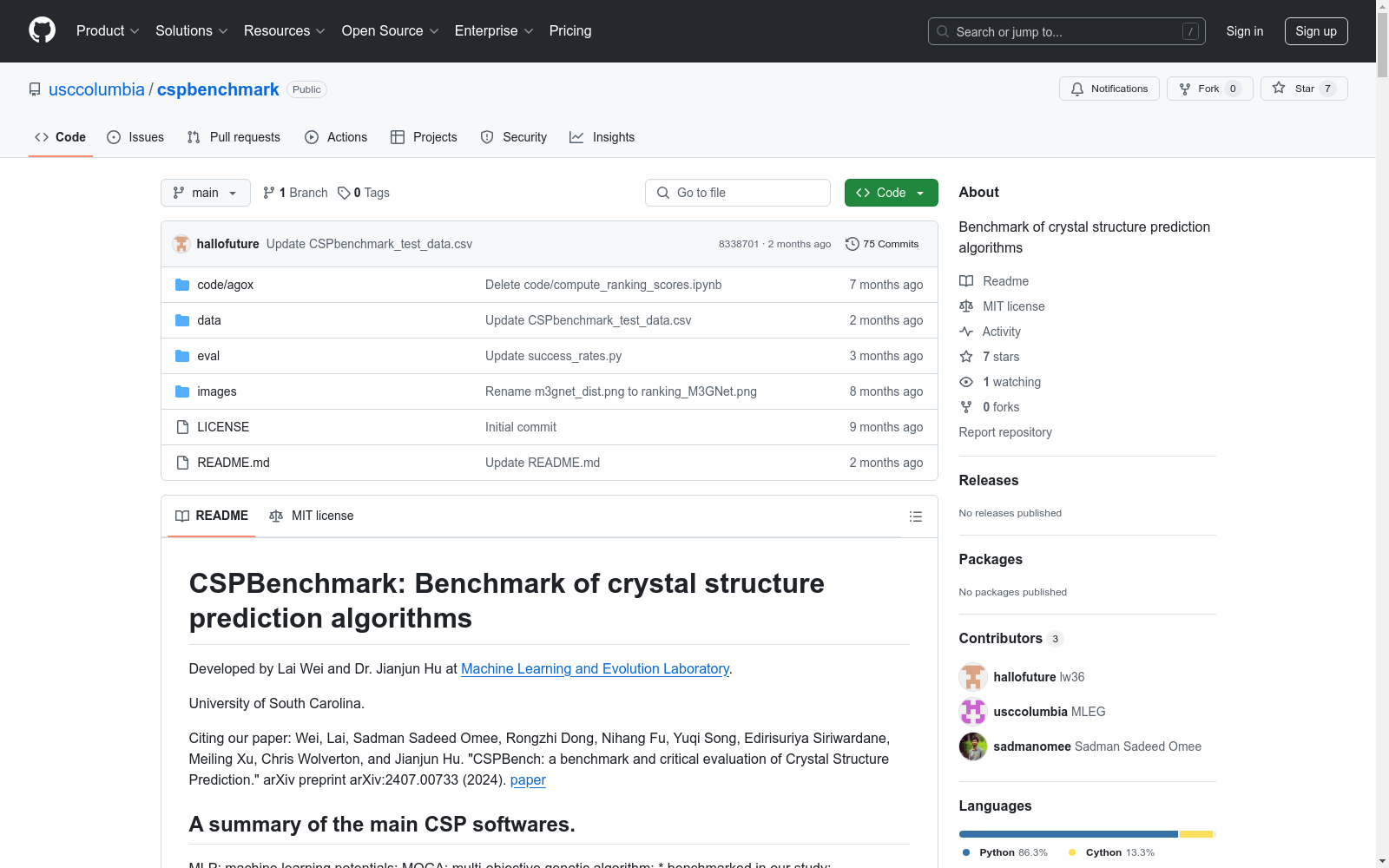Select the MIT license tab in README panel
Screen dimensions: 1389x868
point(312,516)
